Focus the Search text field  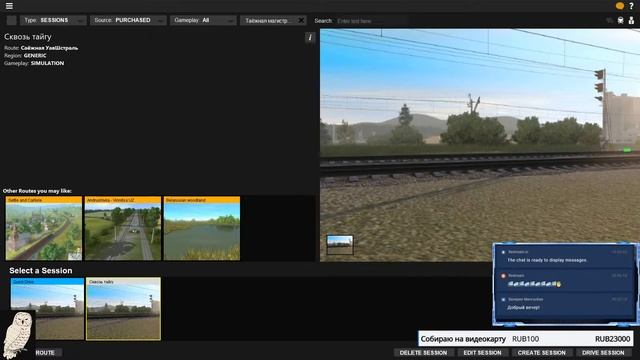point(372,21)
